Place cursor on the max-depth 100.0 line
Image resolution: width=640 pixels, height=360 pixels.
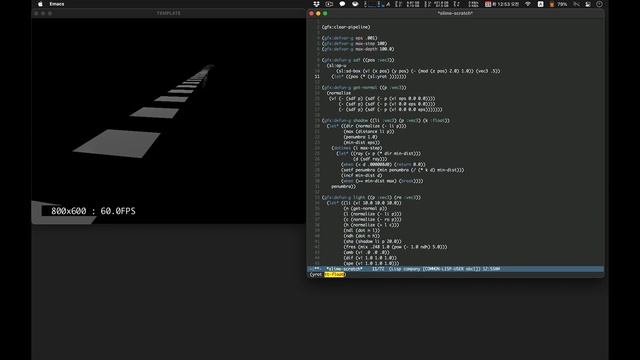358,49
